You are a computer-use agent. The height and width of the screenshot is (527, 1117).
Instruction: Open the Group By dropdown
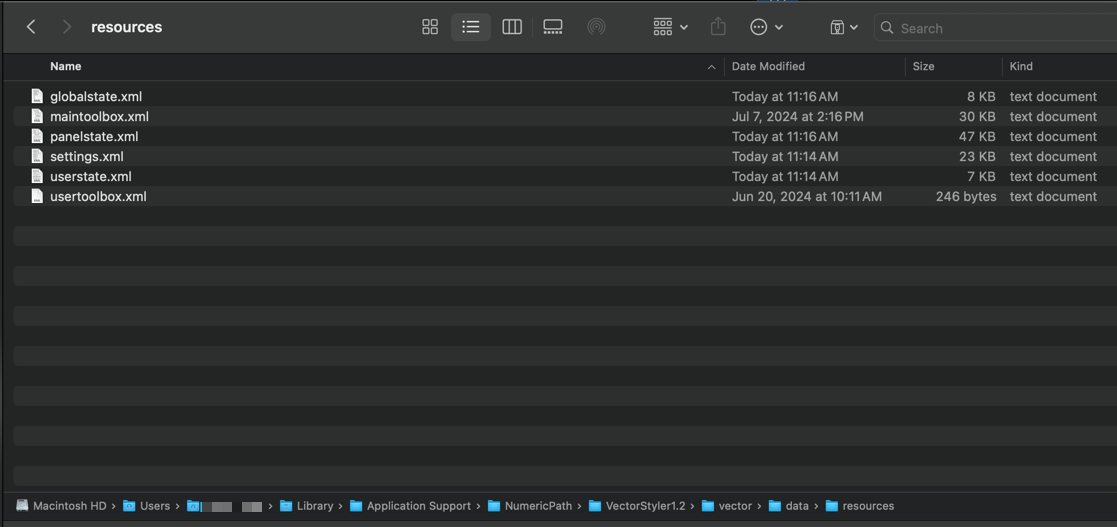[x=670, y=27]
